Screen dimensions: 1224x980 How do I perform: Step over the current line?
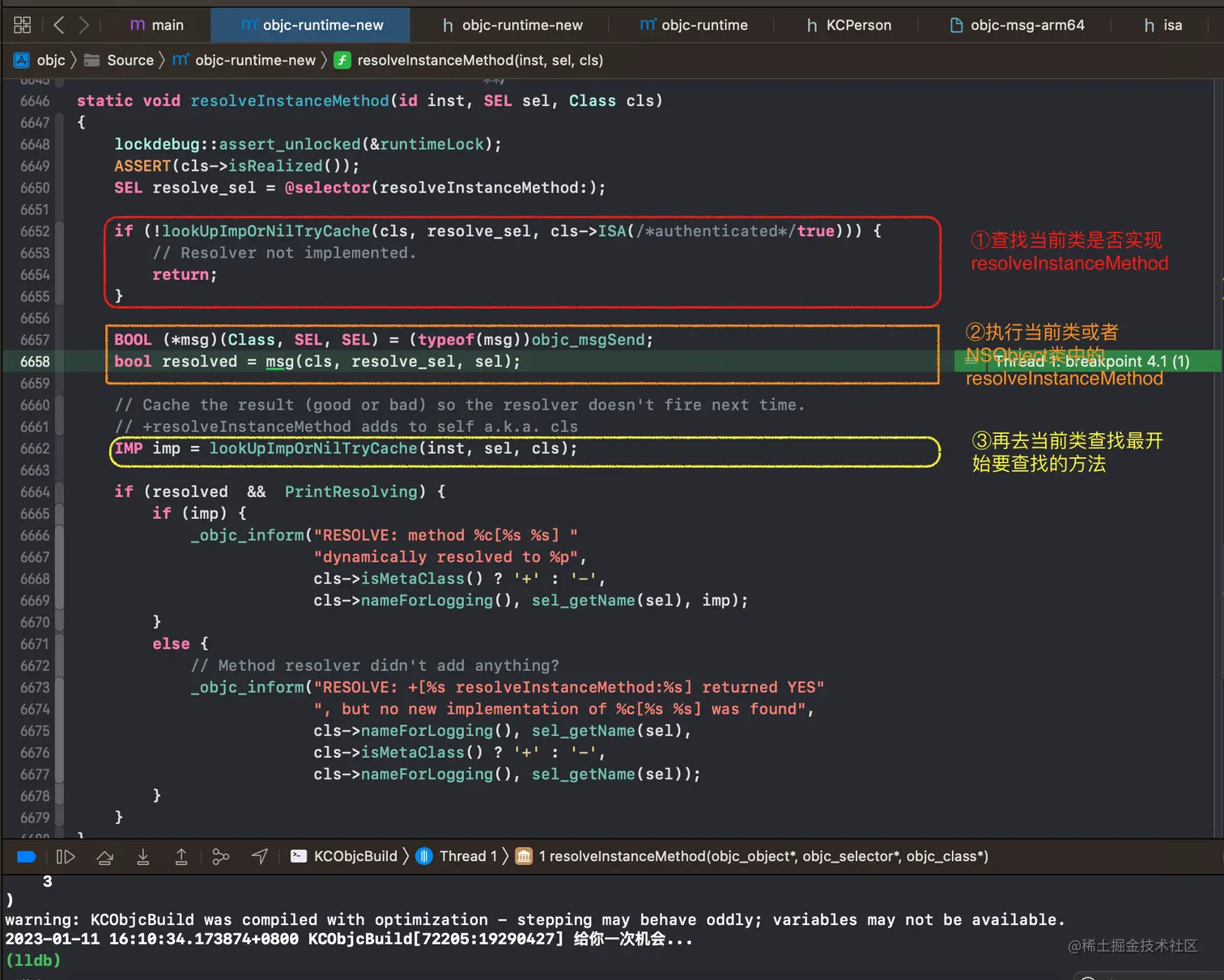pyautogui.click(x=105, y=857)
